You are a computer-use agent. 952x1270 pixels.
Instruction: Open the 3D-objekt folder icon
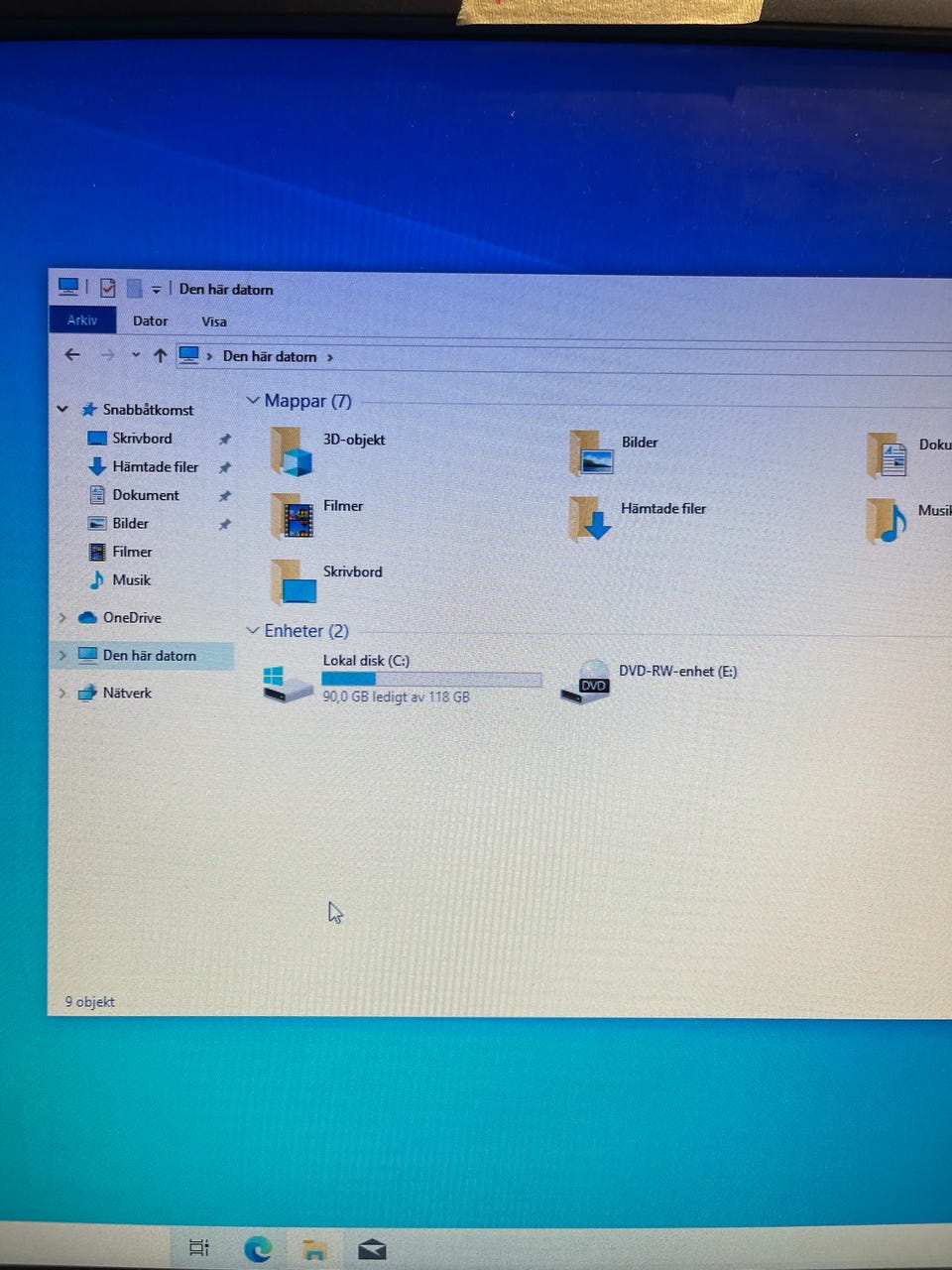(292, 451)
